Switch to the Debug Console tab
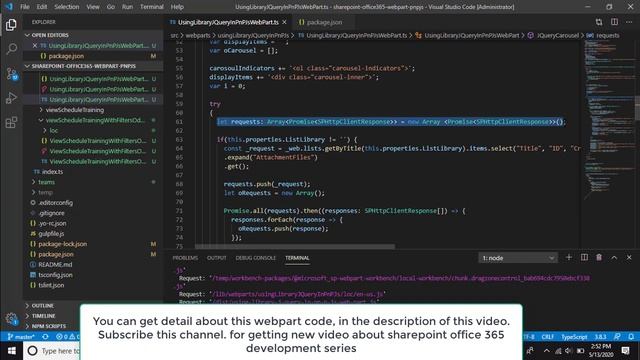The image size is (640, 360). (x=256, y=258)
